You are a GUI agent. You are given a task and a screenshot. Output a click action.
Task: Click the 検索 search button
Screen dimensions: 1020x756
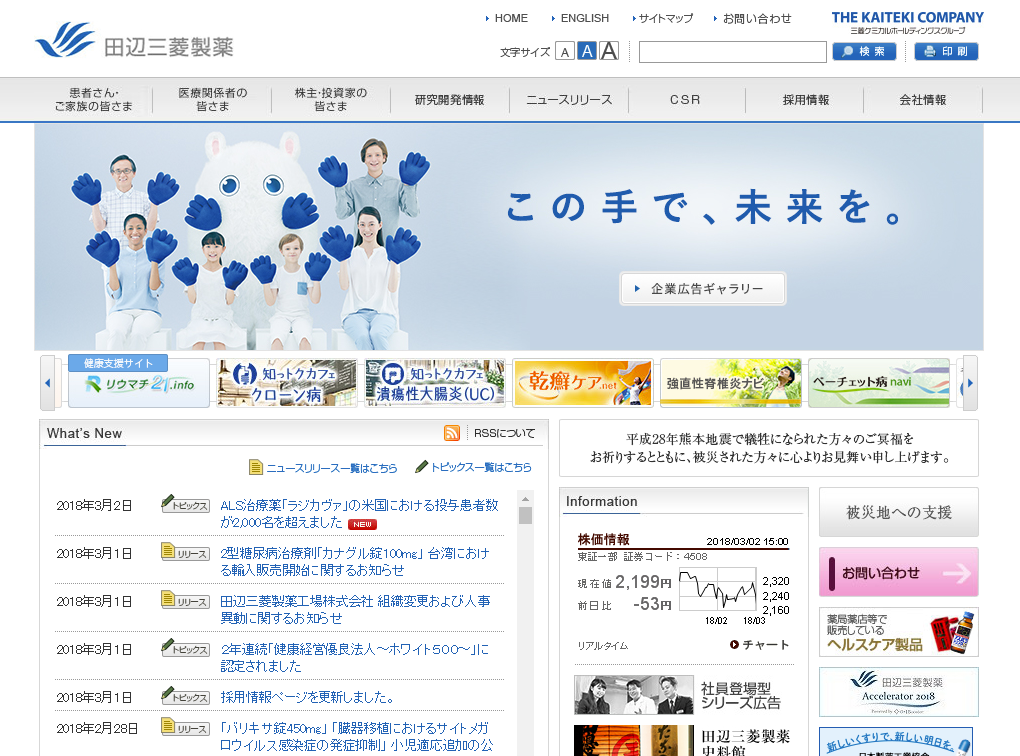(x=864, y=51)
